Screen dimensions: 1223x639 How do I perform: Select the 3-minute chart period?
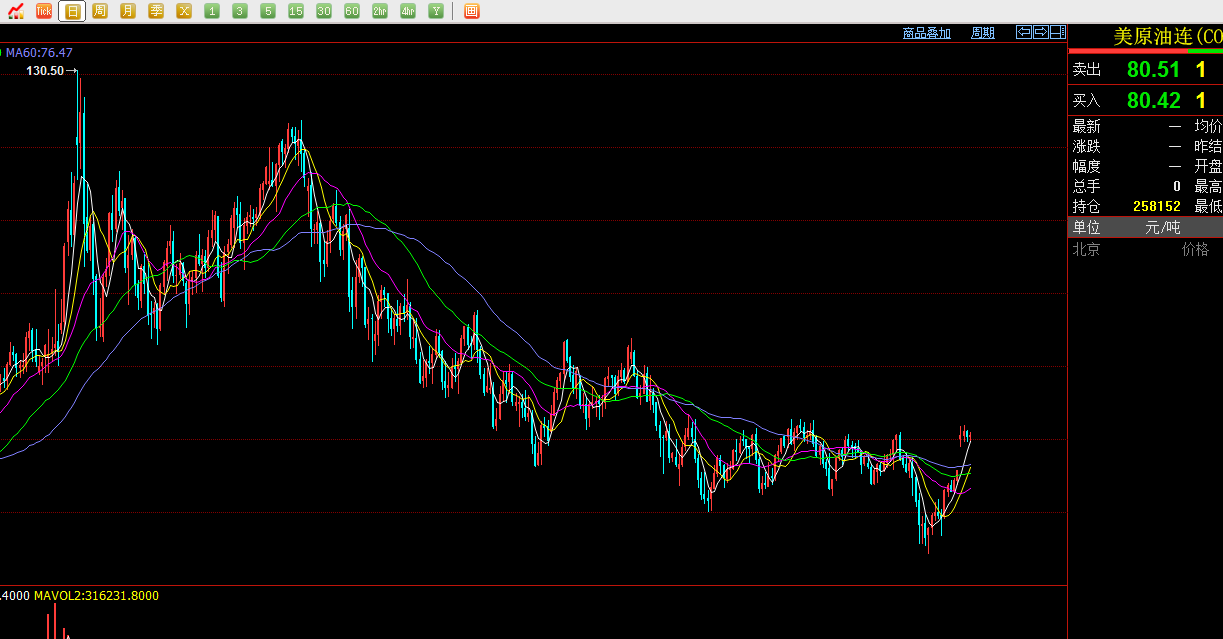click(240, 11)
